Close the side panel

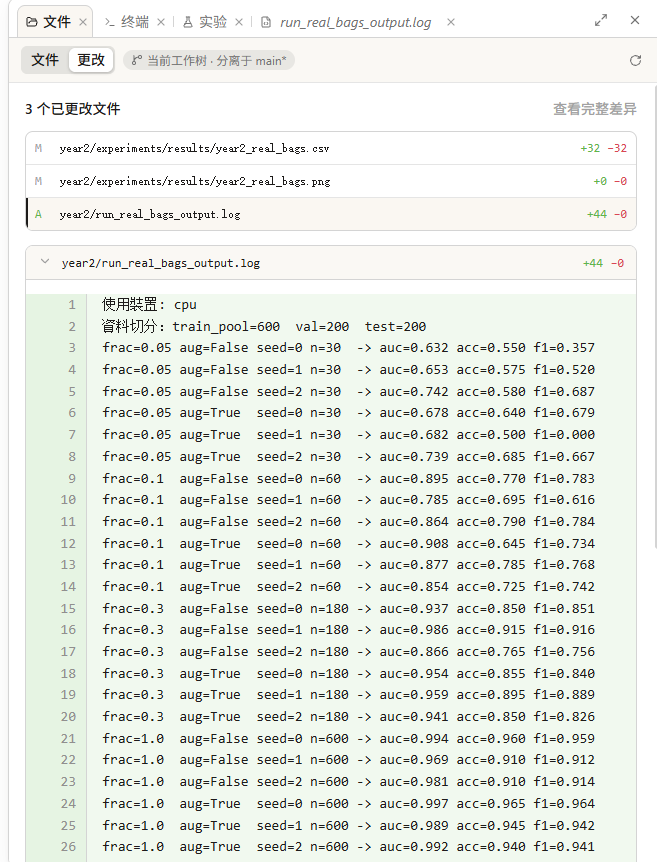635,20
